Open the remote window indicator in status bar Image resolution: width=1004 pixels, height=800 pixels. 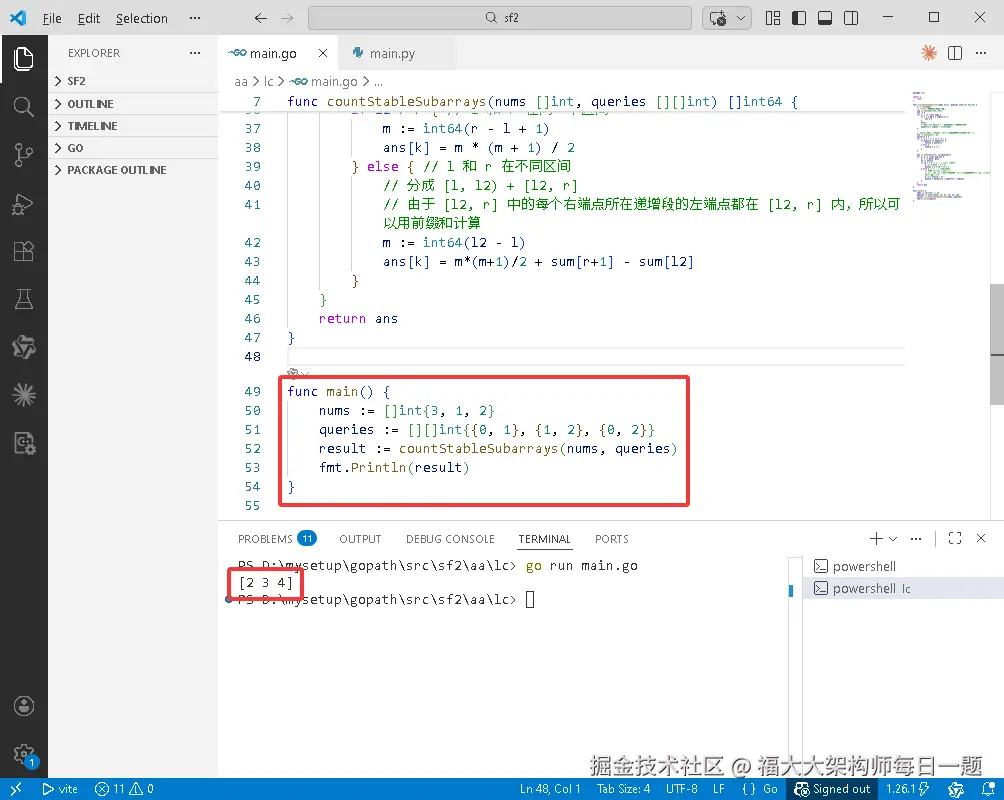16,789
